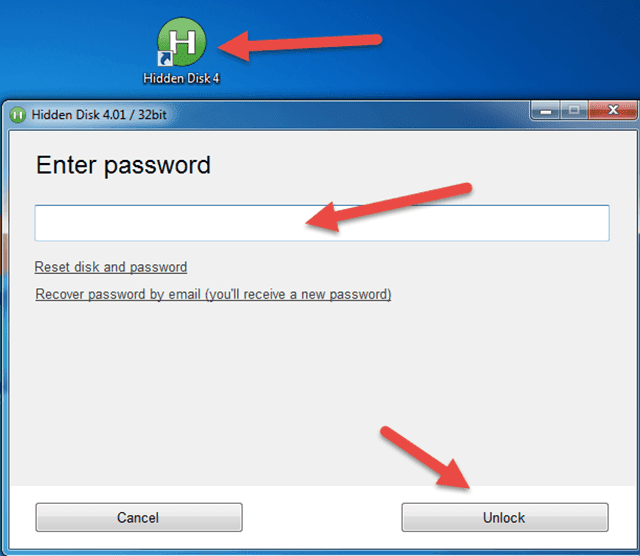The image size is (640, 556).
Task: Confirm with the Unlock button
Action: pos(505,517)
